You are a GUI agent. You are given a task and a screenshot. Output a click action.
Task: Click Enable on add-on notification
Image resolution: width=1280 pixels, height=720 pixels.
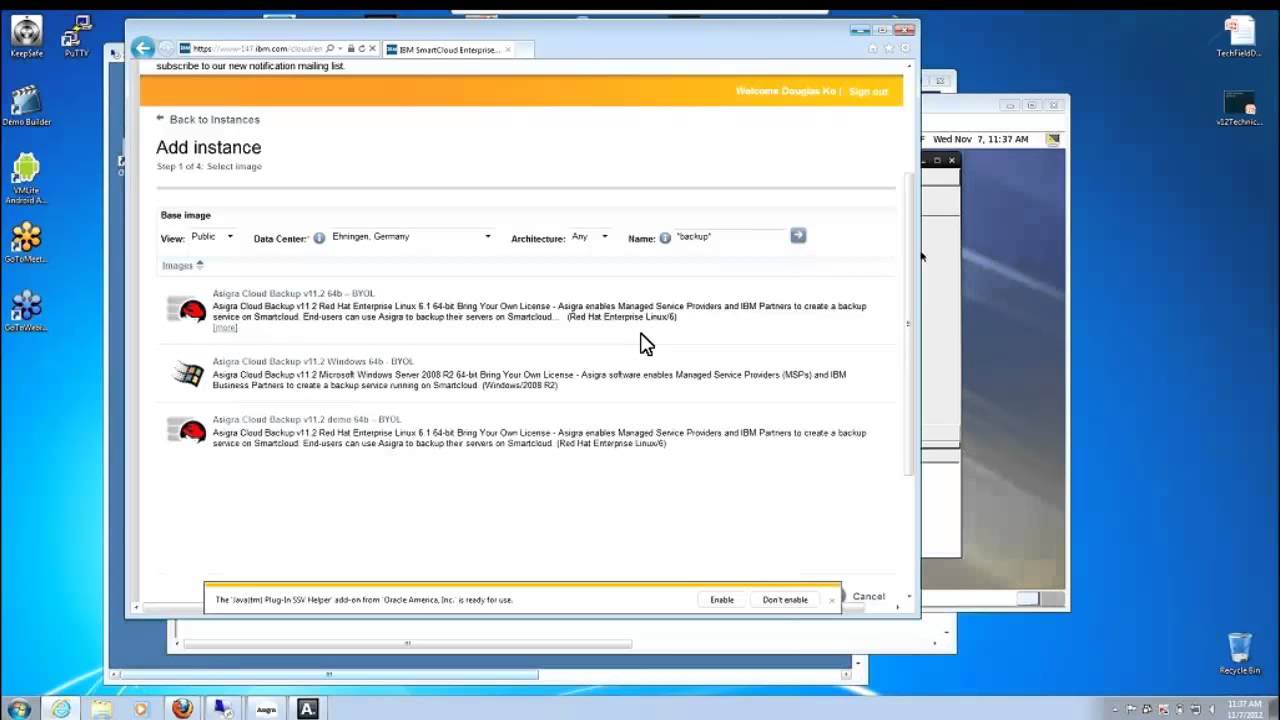click(x=722, y=600)
